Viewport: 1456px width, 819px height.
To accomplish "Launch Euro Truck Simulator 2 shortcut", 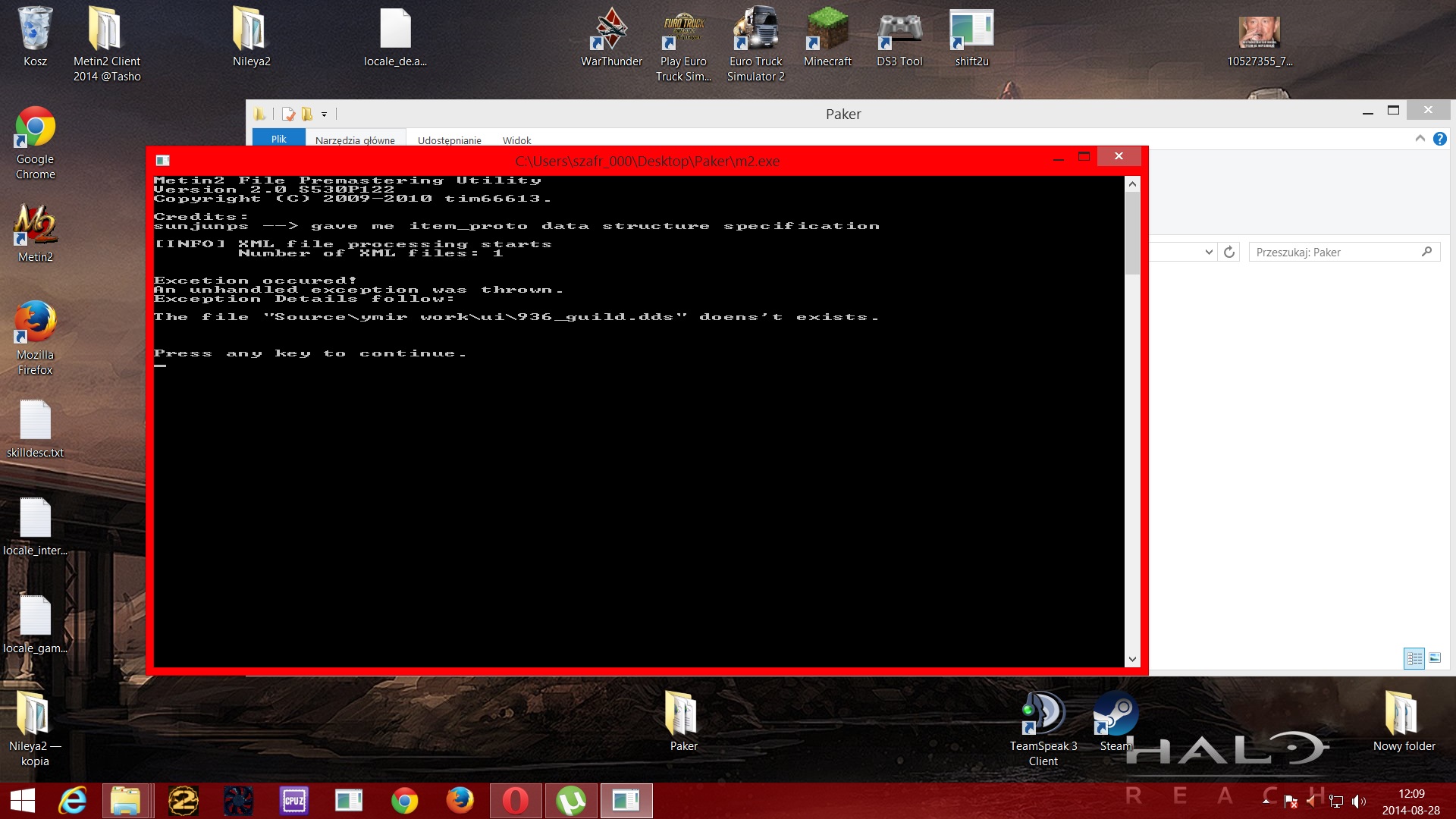I will [755, 44].
